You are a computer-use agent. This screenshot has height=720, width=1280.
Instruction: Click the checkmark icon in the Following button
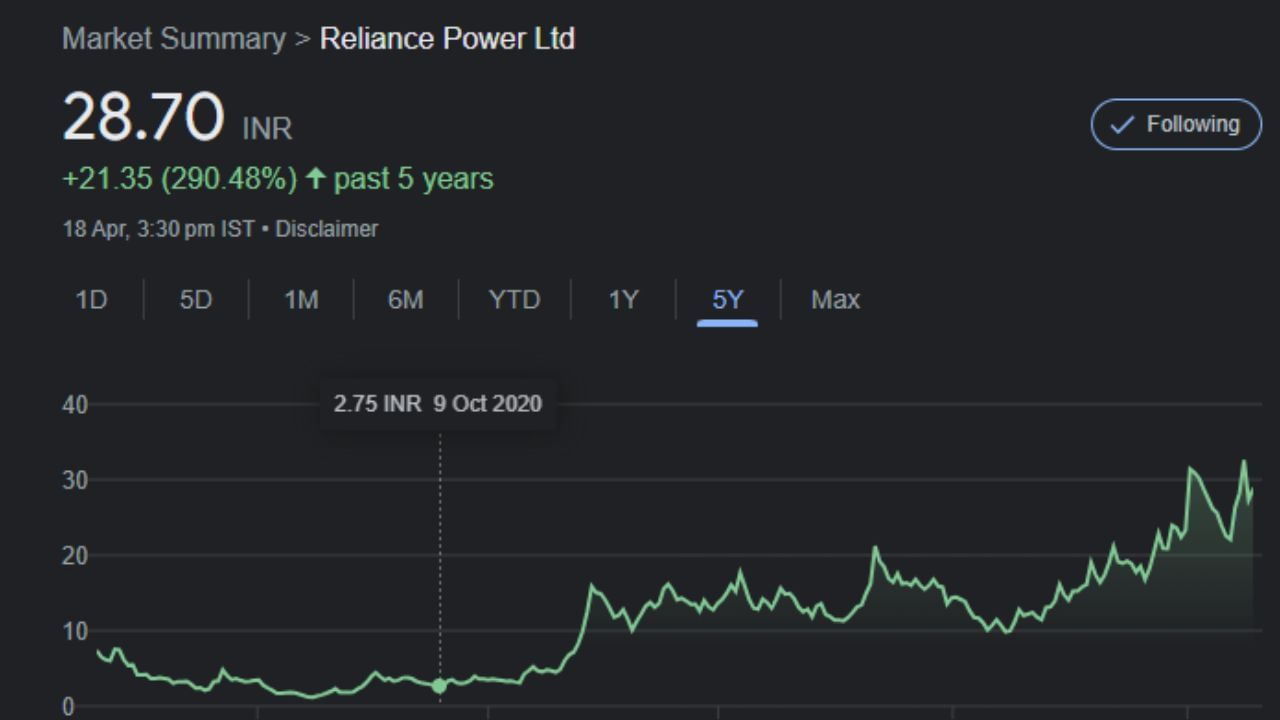pyautogui.click(x=1122, y=125)
